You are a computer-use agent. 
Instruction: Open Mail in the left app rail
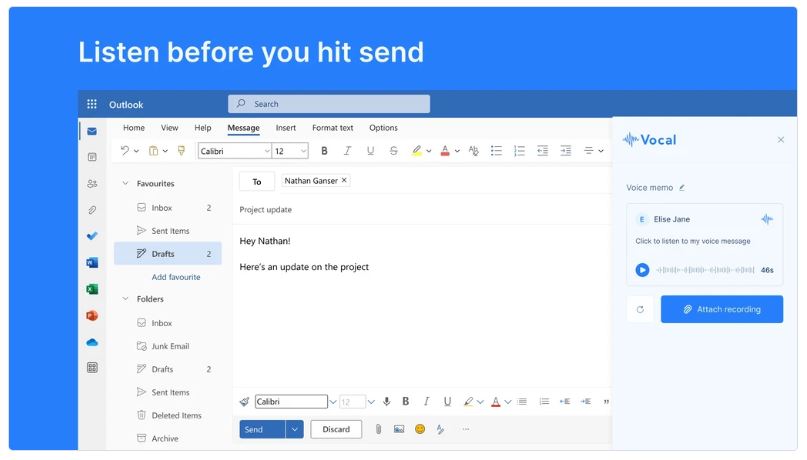(92, 131)
